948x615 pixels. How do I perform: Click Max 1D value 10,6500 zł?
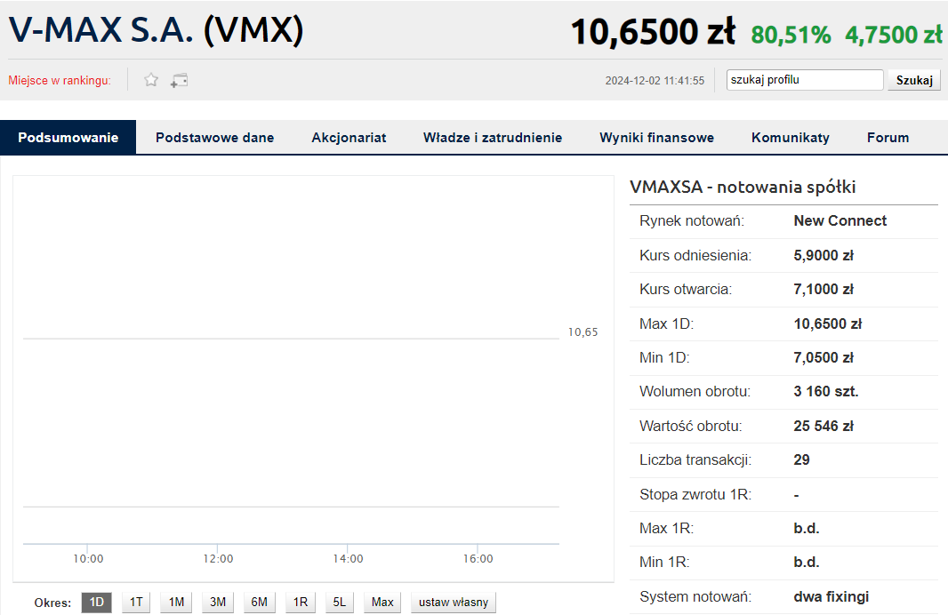tap(828, 324)
